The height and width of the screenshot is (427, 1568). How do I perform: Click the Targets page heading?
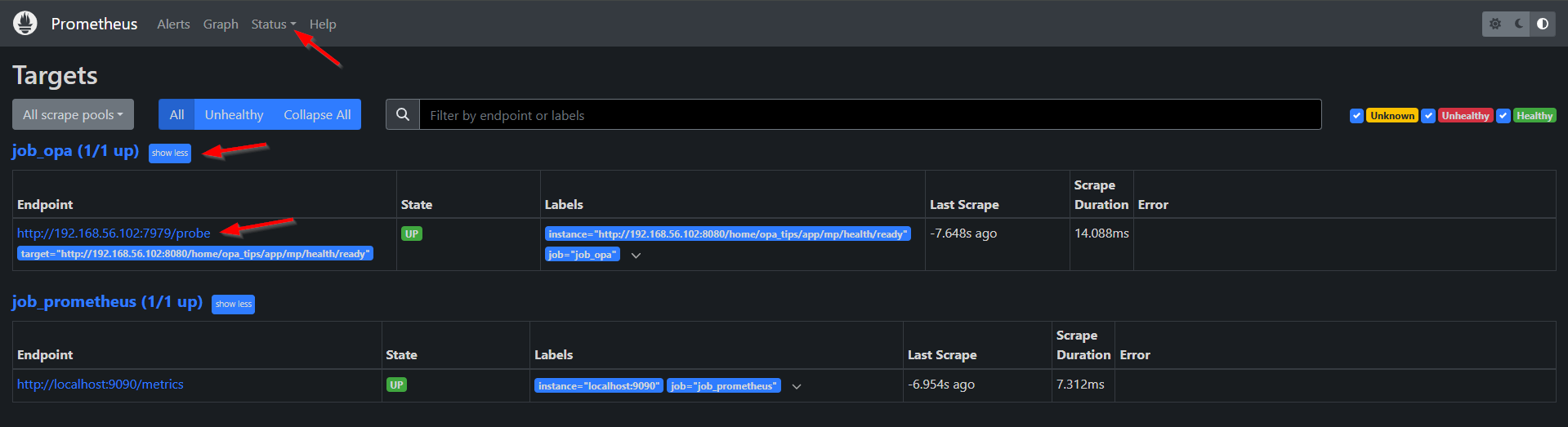pyautogui.click(x=55, y=75)
